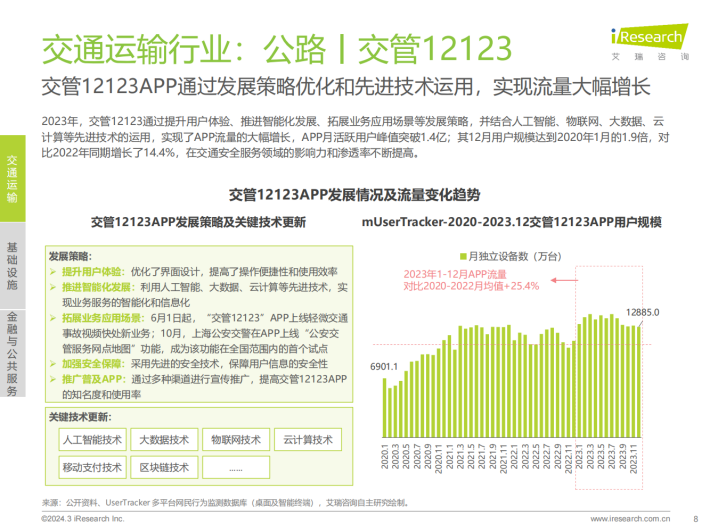This screenshot has height=532, width=710.
Task: Select the 交通运输 side tab
Action: [x=12, y=179]
